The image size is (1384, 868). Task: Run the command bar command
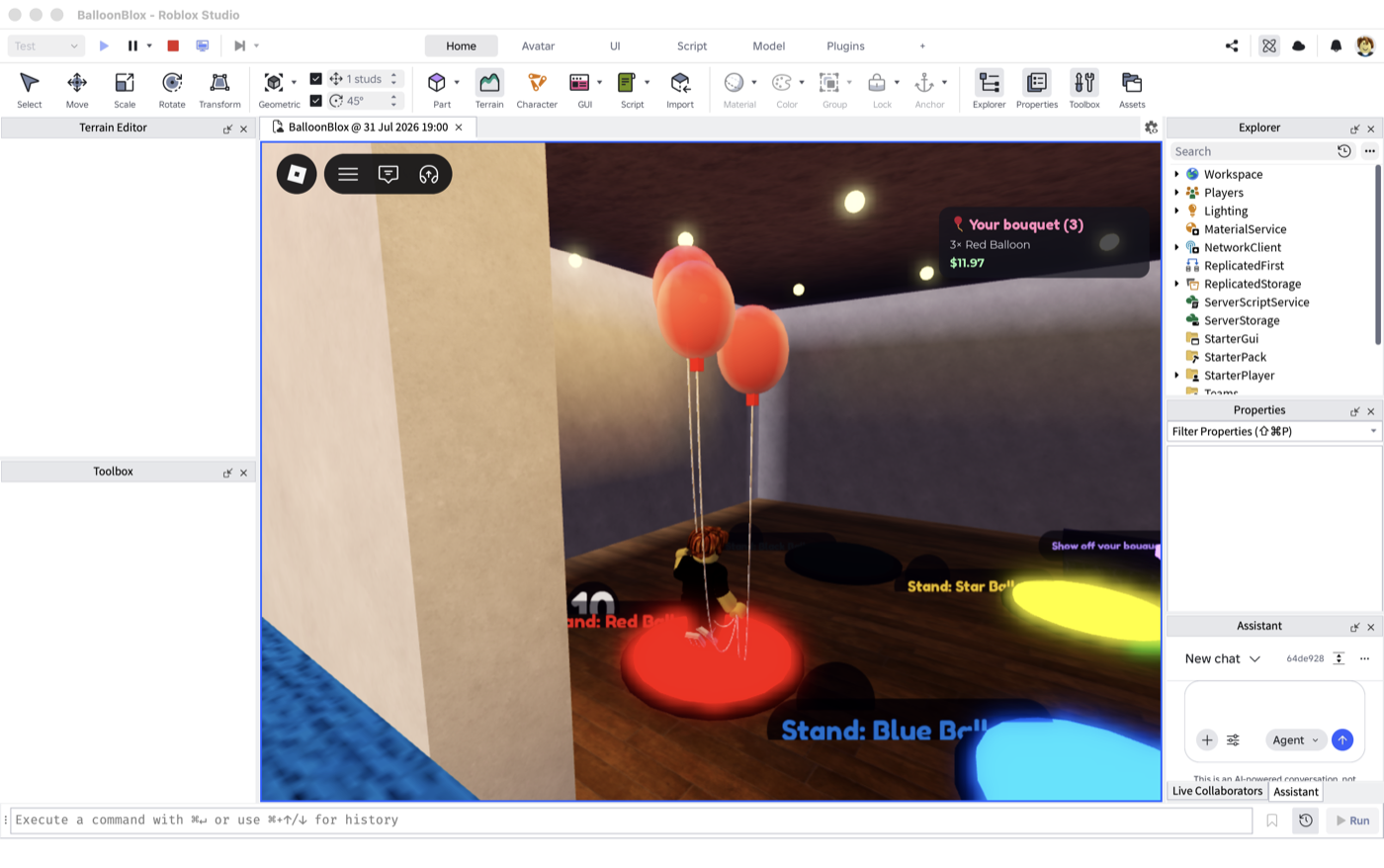(x=1352, y=821)
